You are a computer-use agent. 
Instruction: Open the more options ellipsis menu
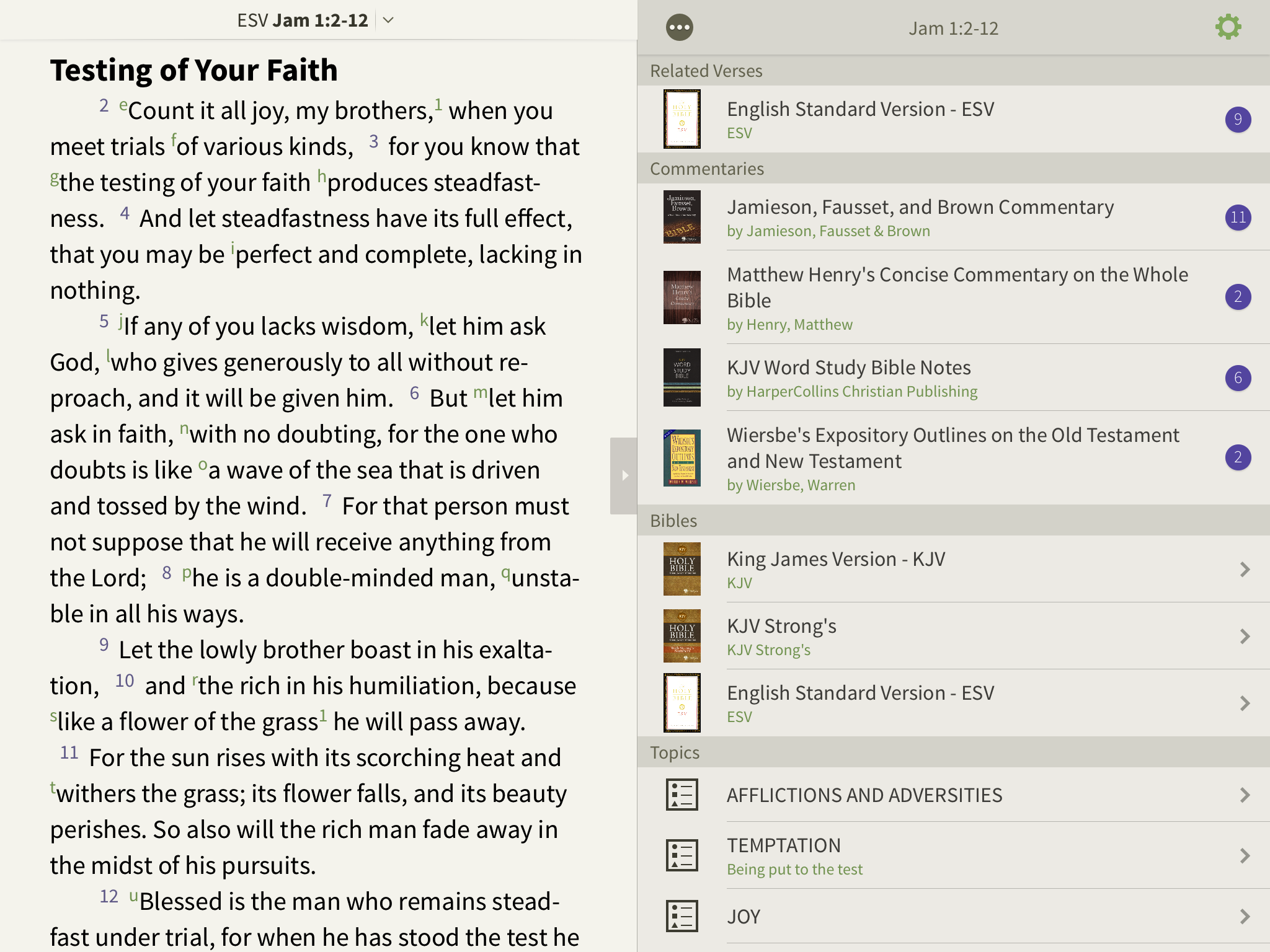680,28
